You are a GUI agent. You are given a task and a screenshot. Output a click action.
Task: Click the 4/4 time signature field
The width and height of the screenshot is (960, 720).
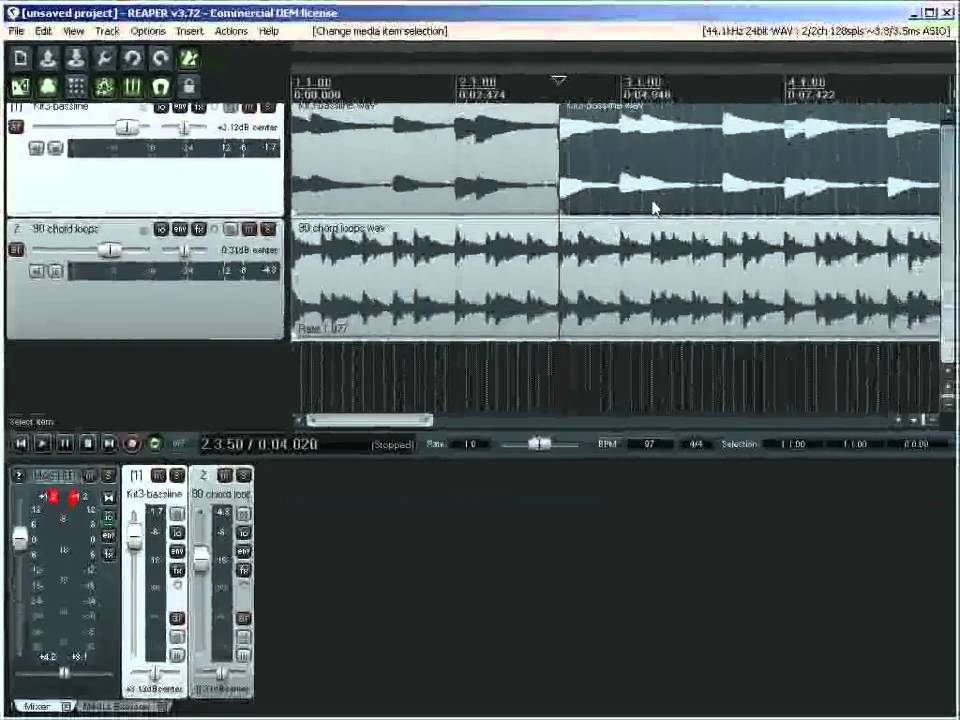pos(696,444)
